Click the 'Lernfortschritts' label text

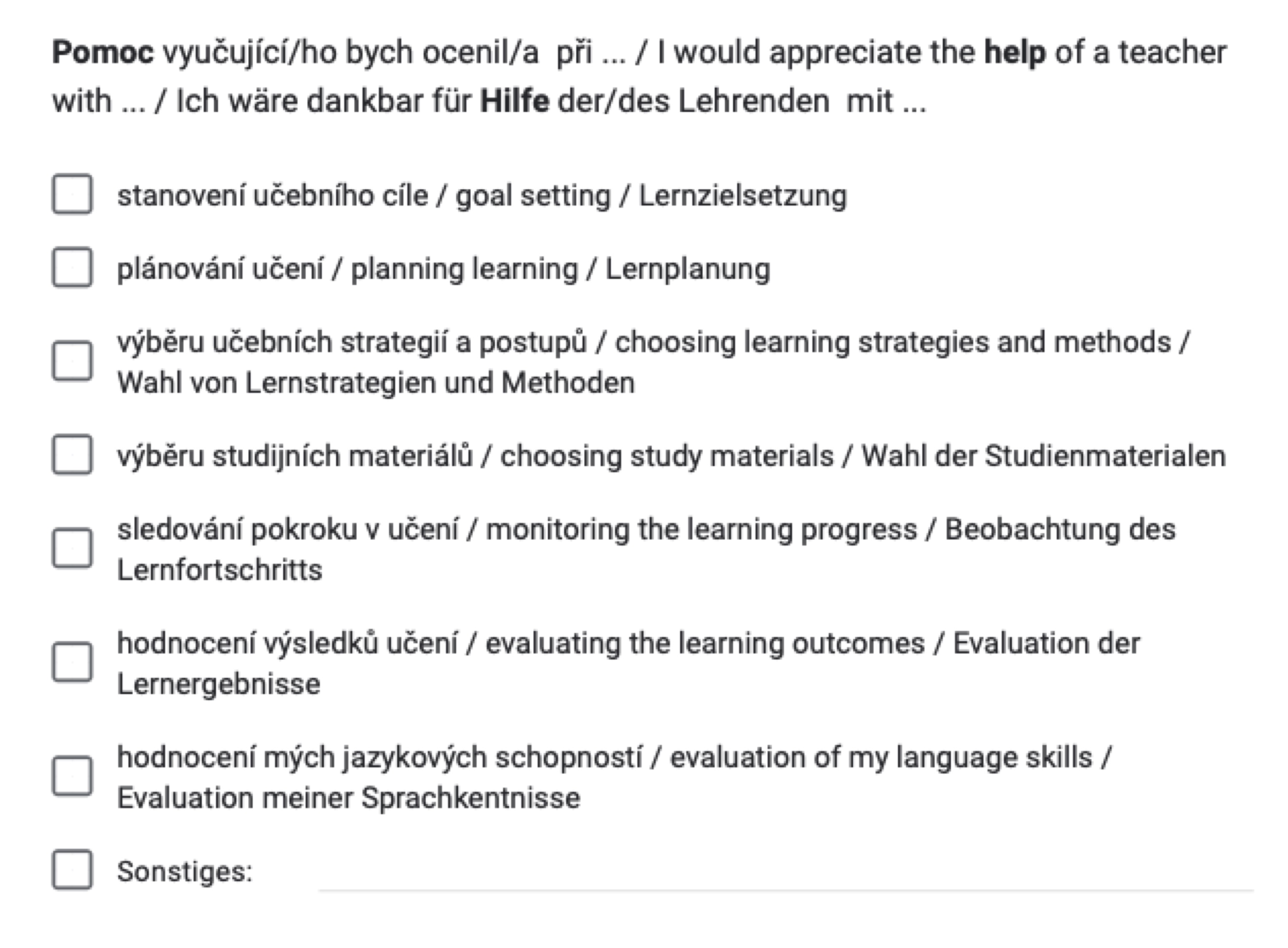219,570
